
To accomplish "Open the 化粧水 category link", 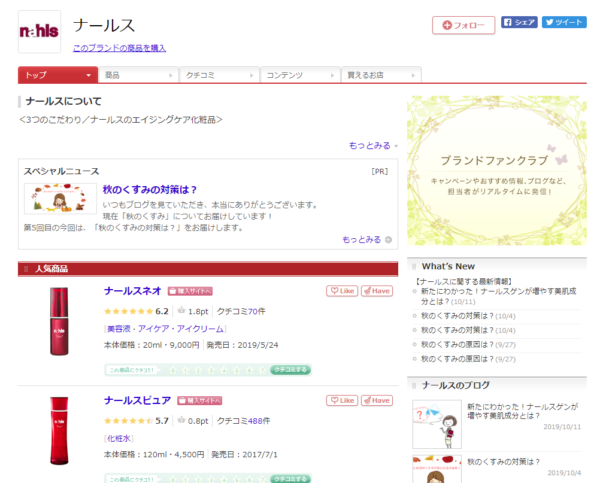I will pyautogui.click(x=119, y=439).
